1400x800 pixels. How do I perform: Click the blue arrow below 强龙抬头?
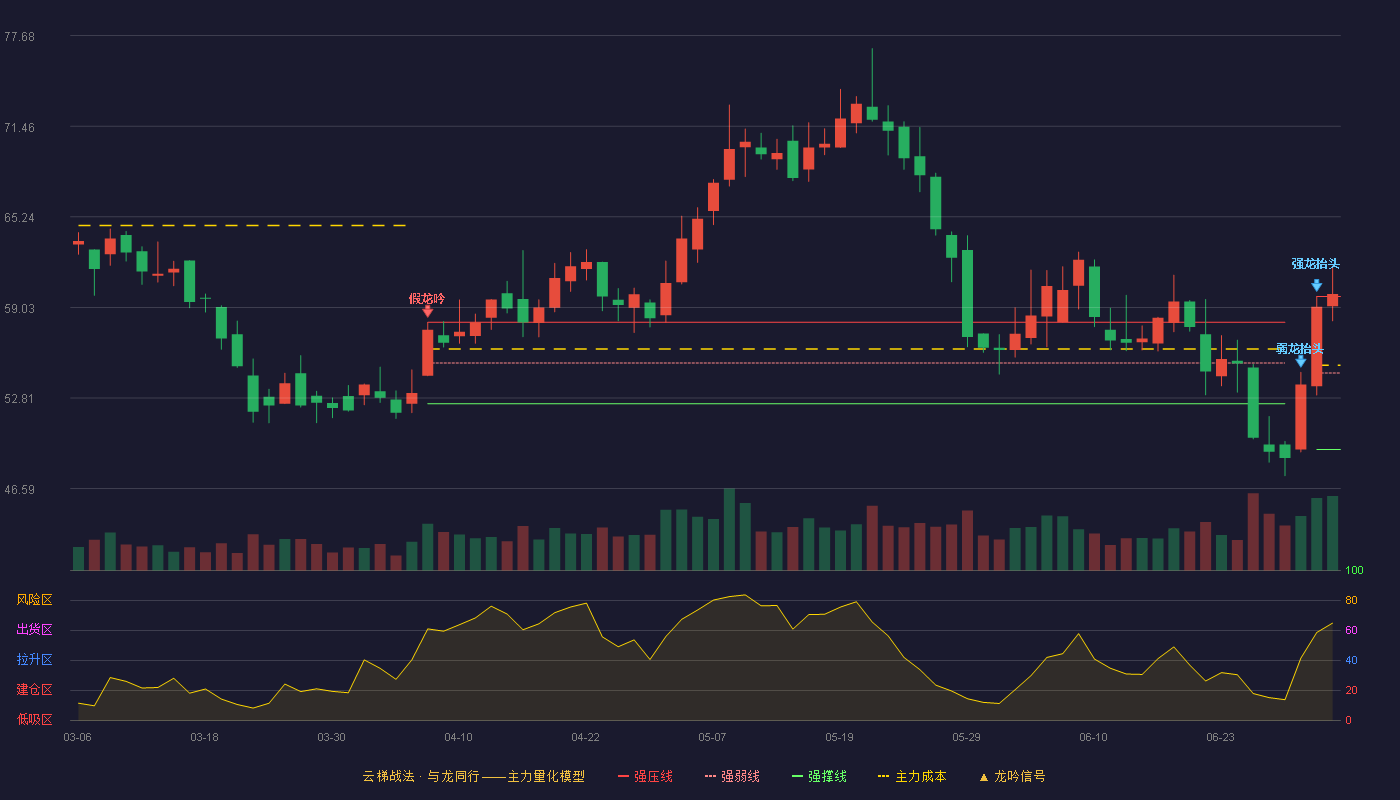click(x=1317, y=285)
